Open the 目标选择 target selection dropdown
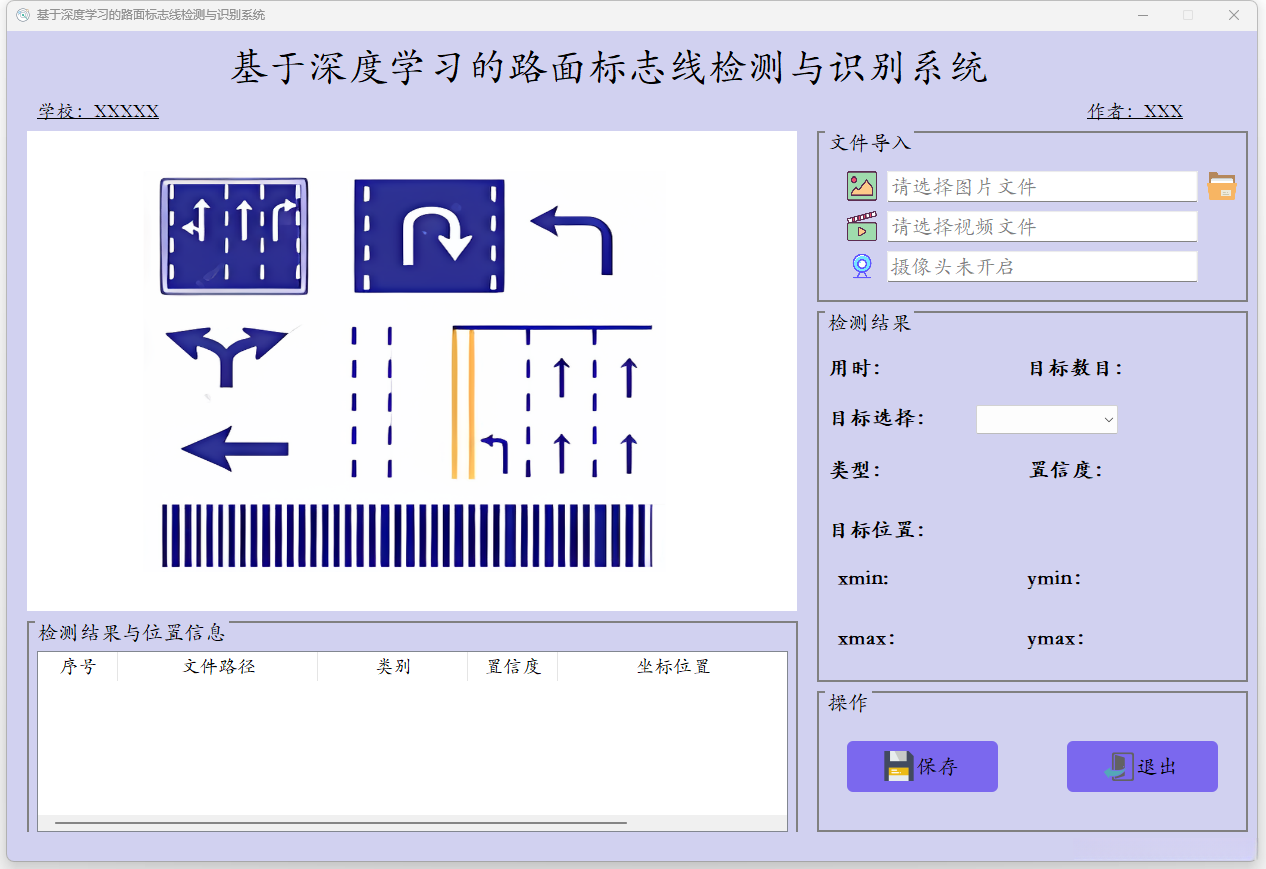 point(1047,419)
